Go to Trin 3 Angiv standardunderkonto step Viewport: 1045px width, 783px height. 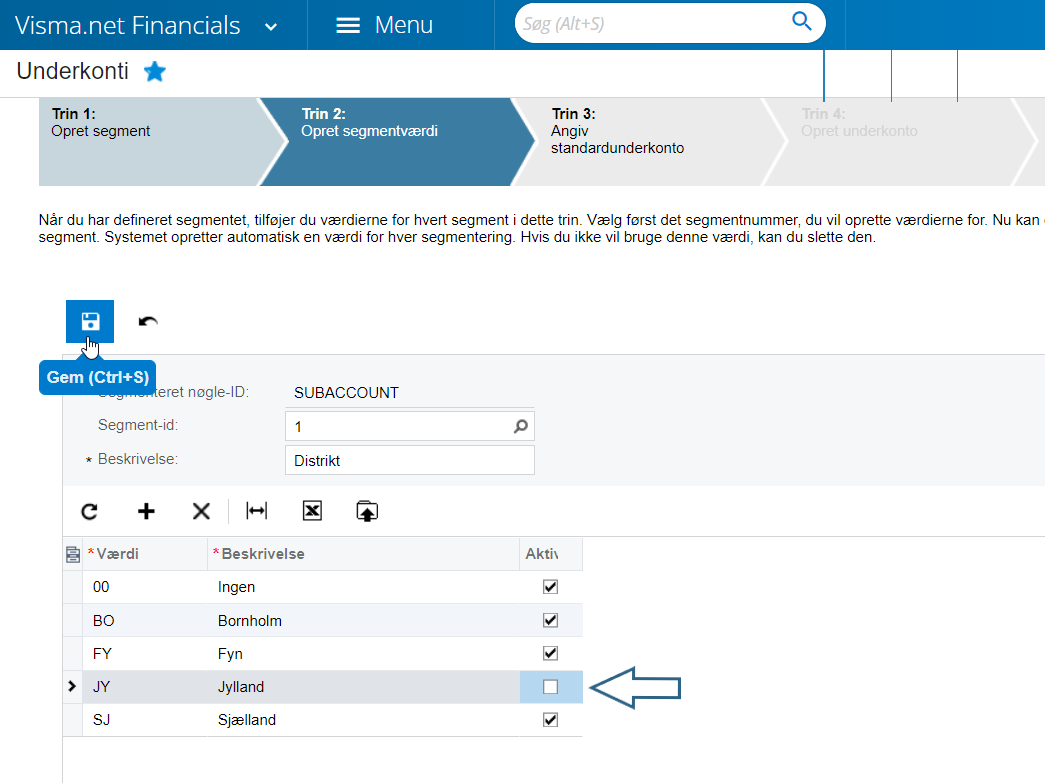click(x=630, y=141)
